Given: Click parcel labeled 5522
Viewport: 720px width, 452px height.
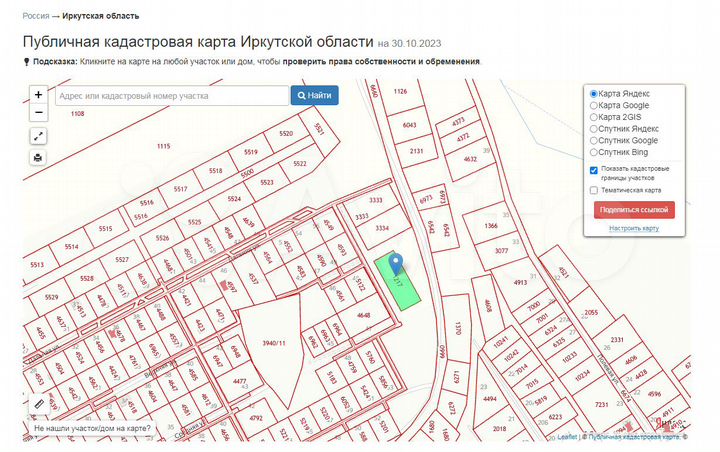Looking at the screenshot, I should point(299,164).
